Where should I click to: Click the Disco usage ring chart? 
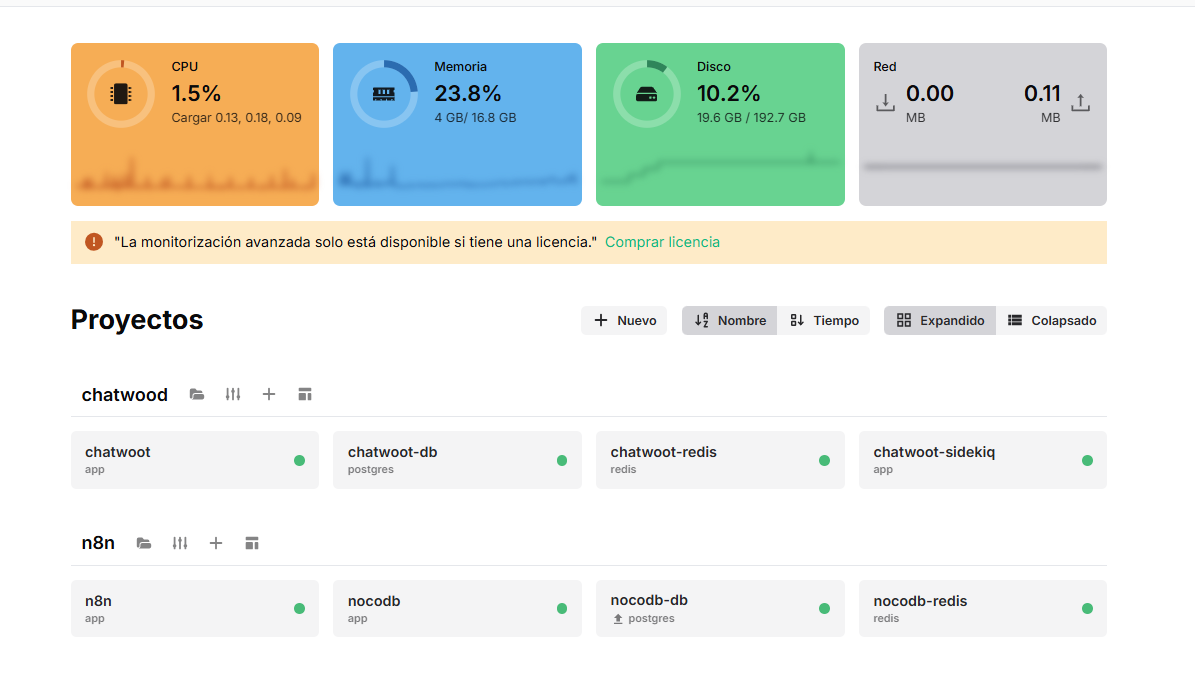click(646, 95)
